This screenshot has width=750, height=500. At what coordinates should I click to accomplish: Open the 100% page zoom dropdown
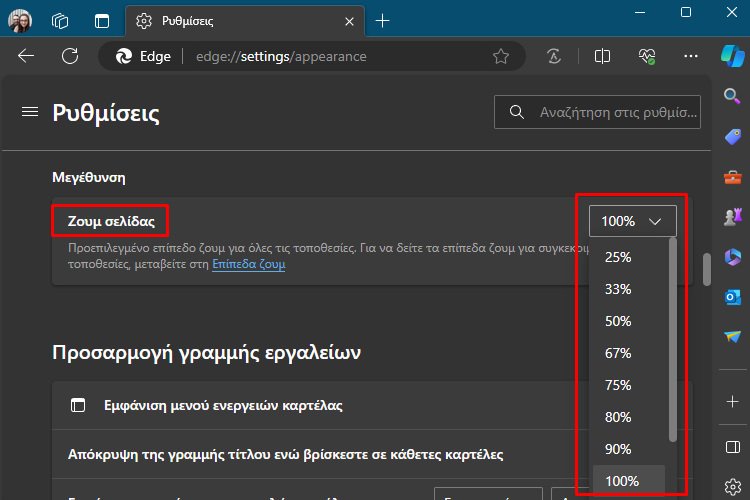(x=632, y=220)
